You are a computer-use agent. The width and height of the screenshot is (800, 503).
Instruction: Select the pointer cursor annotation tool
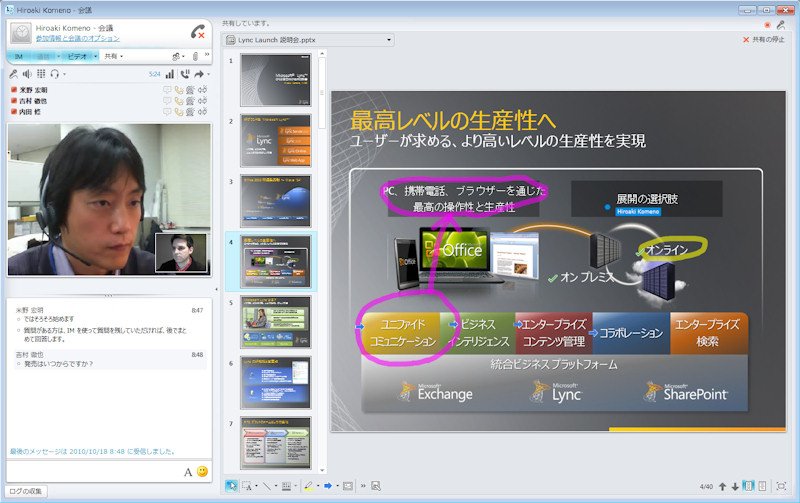tap(231, 486)
